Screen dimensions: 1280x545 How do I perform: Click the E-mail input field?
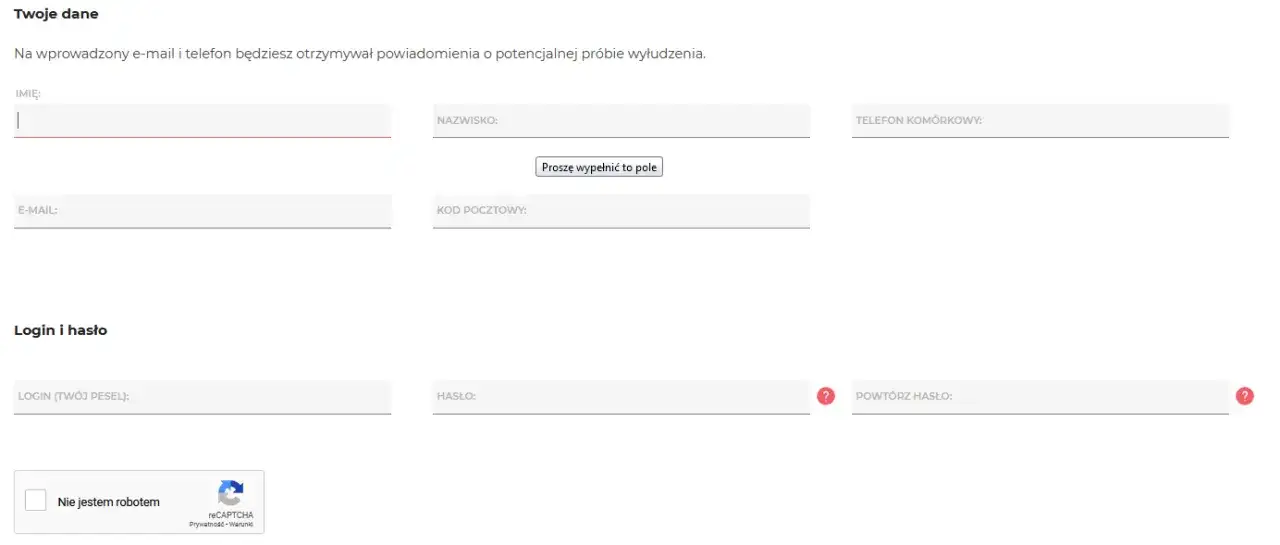[x=202, y=211]
